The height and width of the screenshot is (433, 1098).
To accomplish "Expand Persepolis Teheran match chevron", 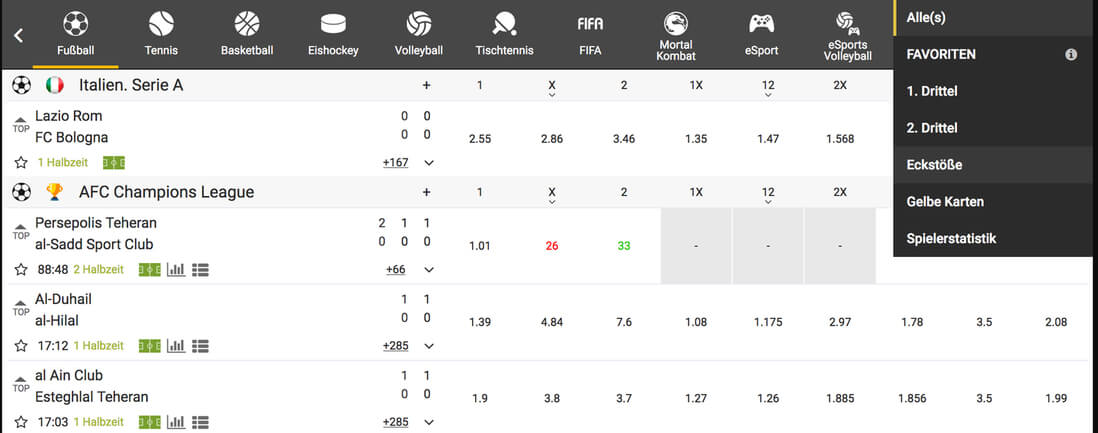I will pos(429,270).
